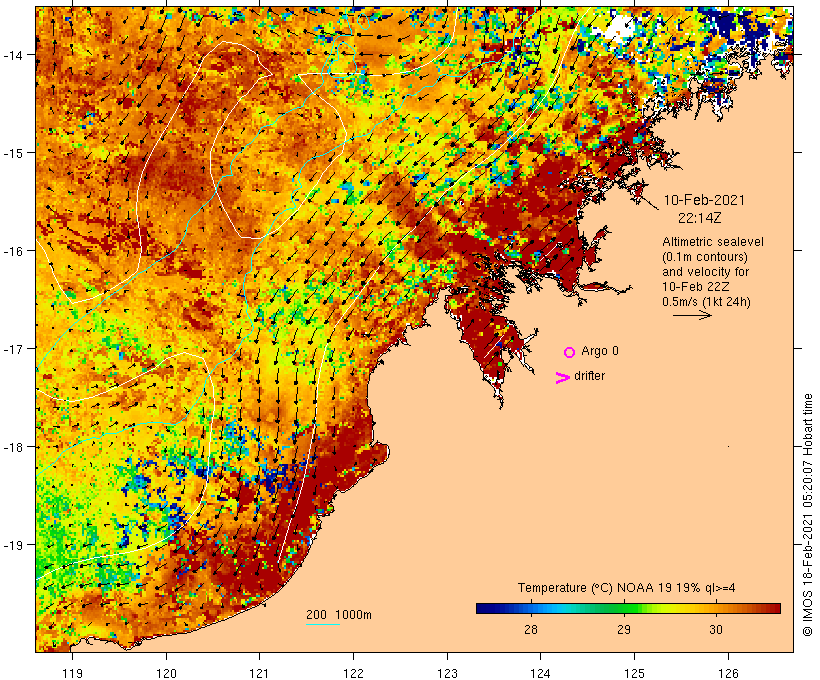Select the time text '22:14Z'
This screenshot has height=680, width=820.
700,218
